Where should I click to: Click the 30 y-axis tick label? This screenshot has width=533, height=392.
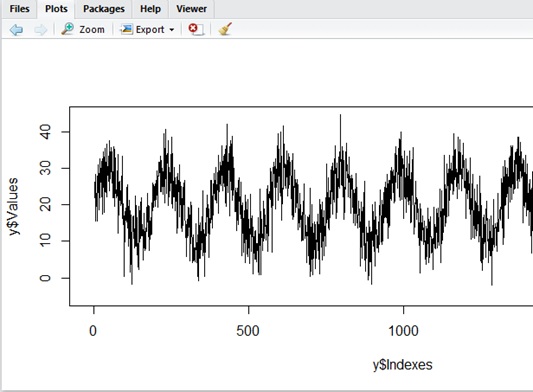[45, 168]
